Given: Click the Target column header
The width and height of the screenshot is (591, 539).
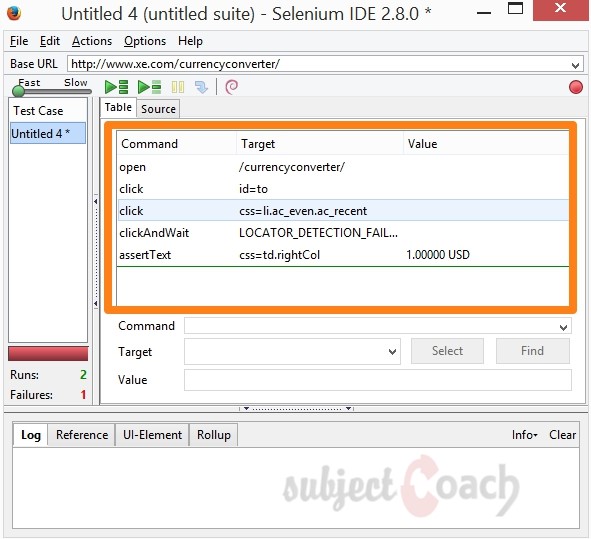Looking at the screenshot, I should pos(320,144).
